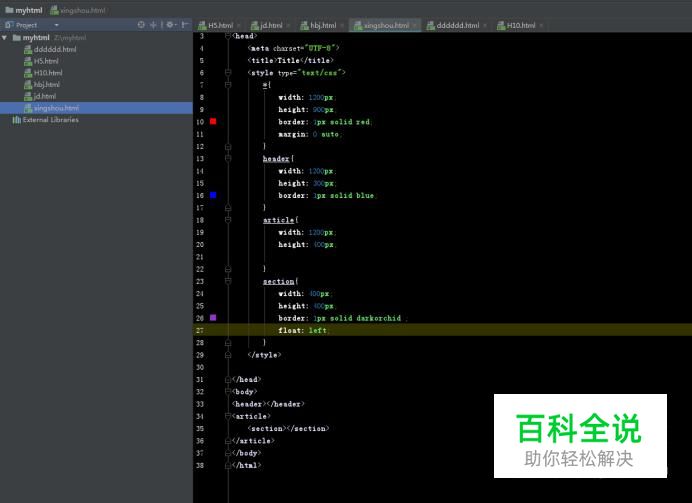Click the blue color swatch on line 16

213,195
